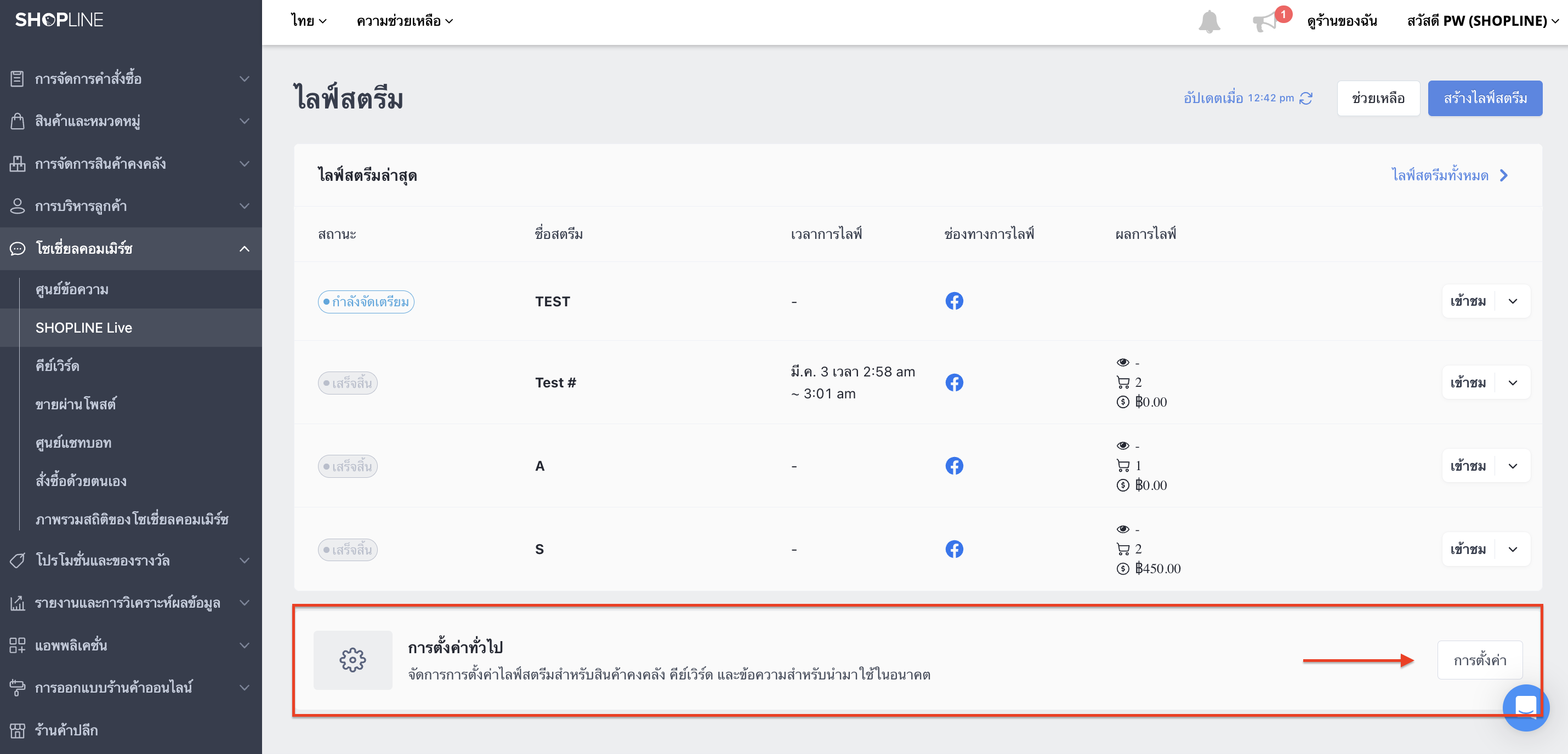Click the Facebook icon in row A
Viewport: 1568px width, 754px height.
point(954,466)
